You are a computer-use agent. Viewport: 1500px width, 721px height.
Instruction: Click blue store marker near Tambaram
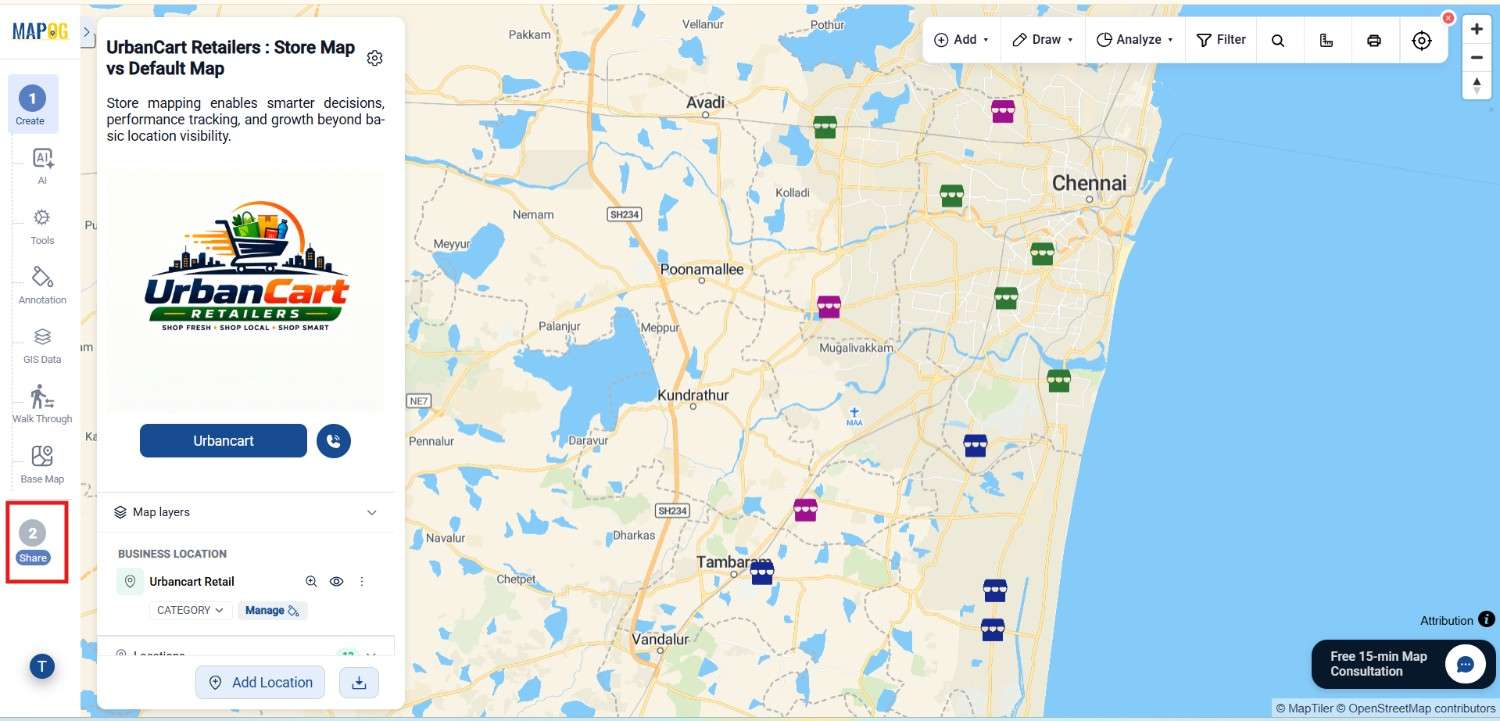click(x=762, y=572)
